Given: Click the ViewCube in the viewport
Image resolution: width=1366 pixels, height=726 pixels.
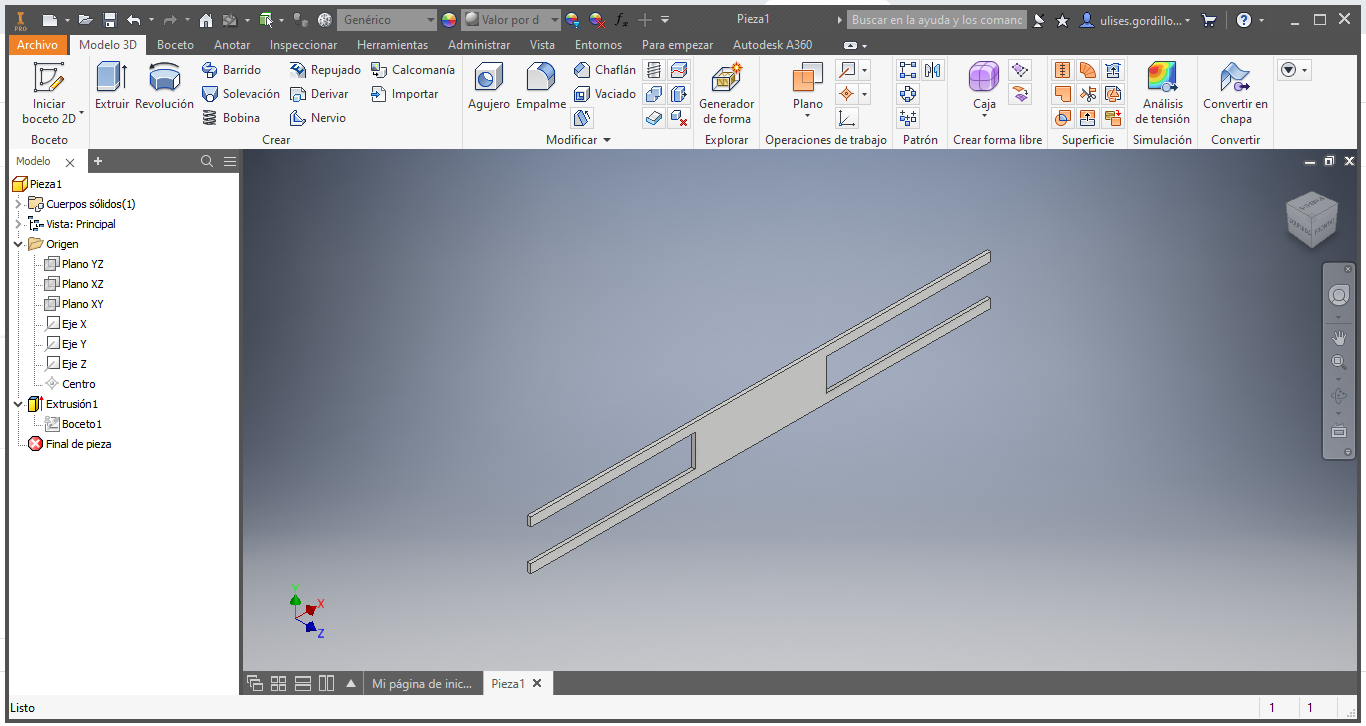Looking at the screenshot, I should click(1311, 219).
